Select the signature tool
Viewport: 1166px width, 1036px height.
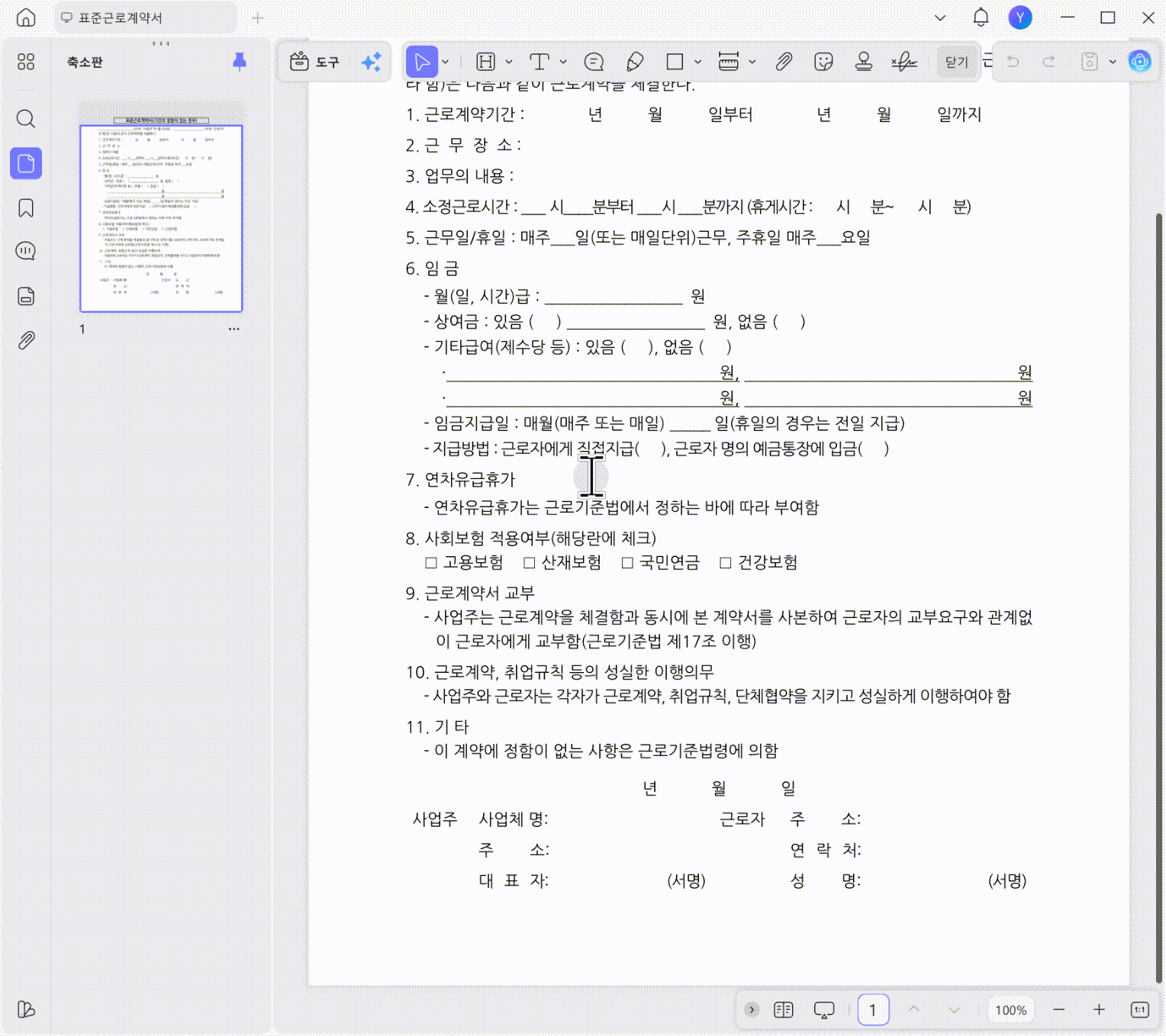pyautogui.click(x=904, y=62)
